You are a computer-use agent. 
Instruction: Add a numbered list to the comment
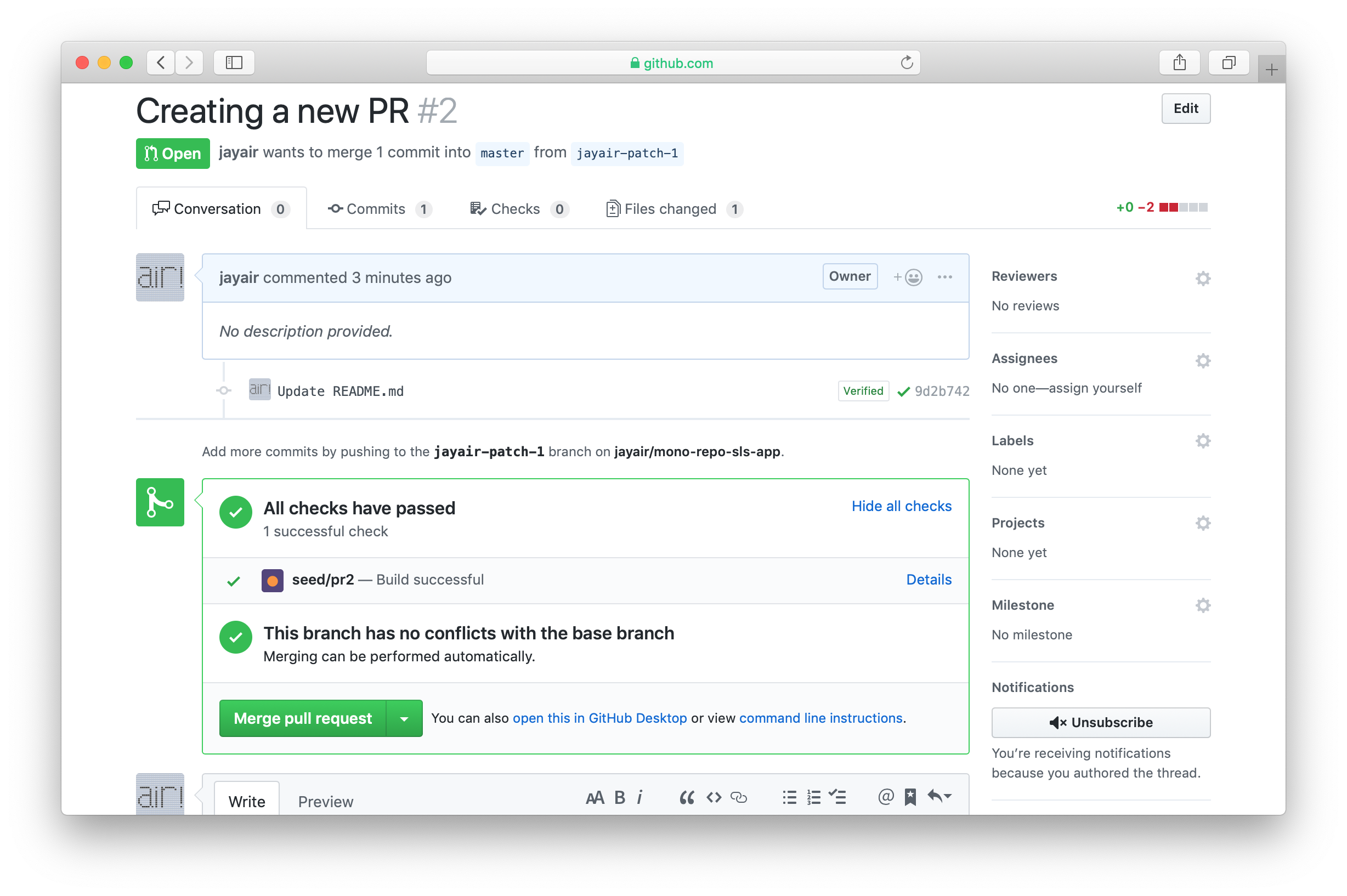coord(813,797)
